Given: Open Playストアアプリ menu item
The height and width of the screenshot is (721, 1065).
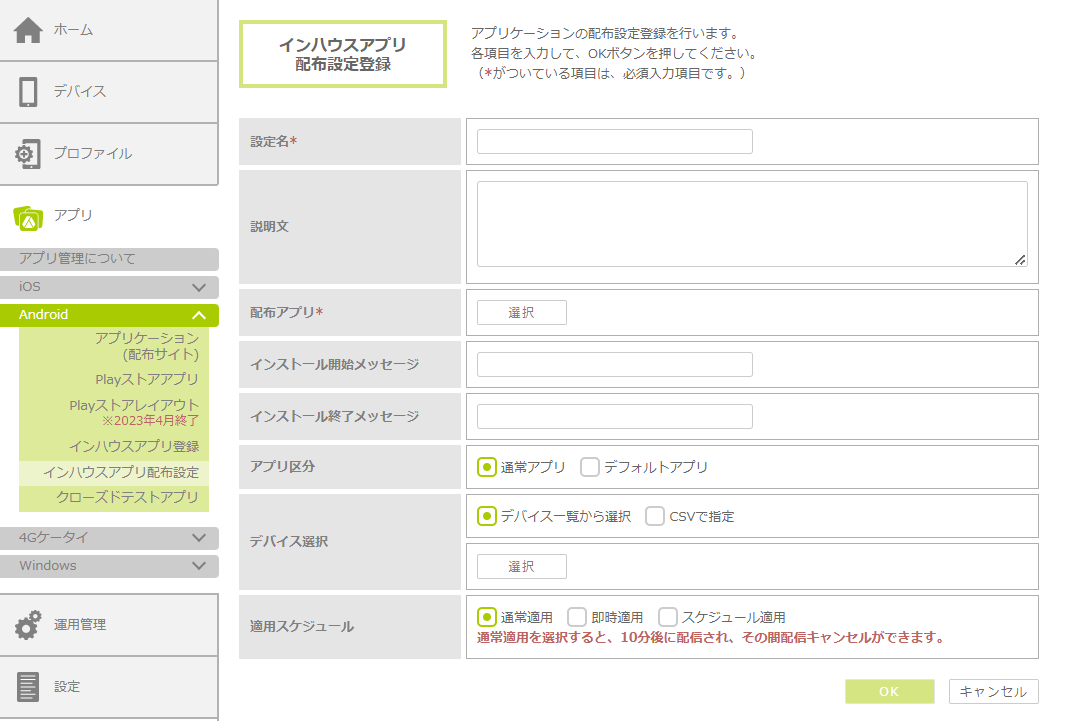Looking at the screenshot, I should pyautogui.click(x=146, y=379).
